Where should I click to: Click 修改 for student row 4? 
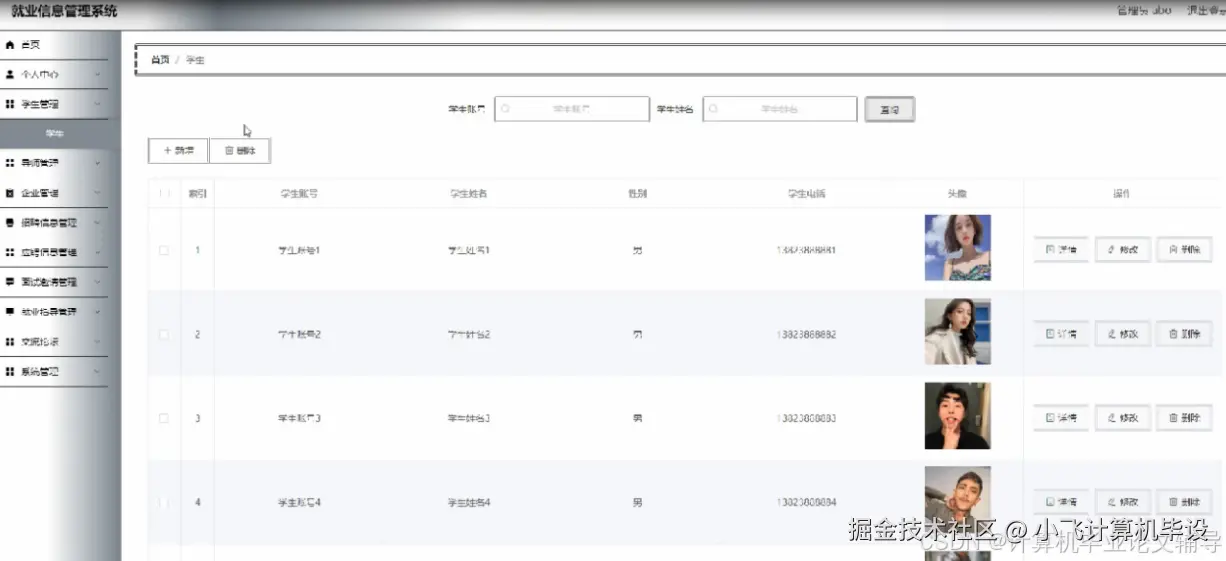(1123, 502)
